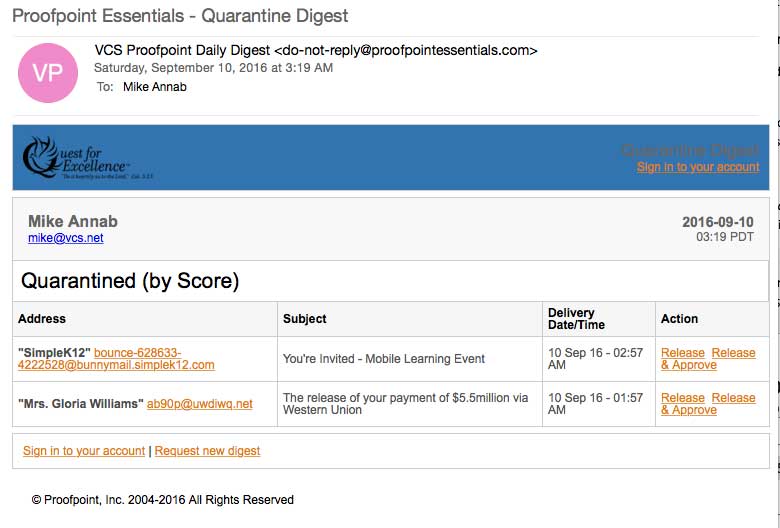Click the pink VP sender avatar
The height and width of the screenshot is (528, 780).
pos(48,73)
